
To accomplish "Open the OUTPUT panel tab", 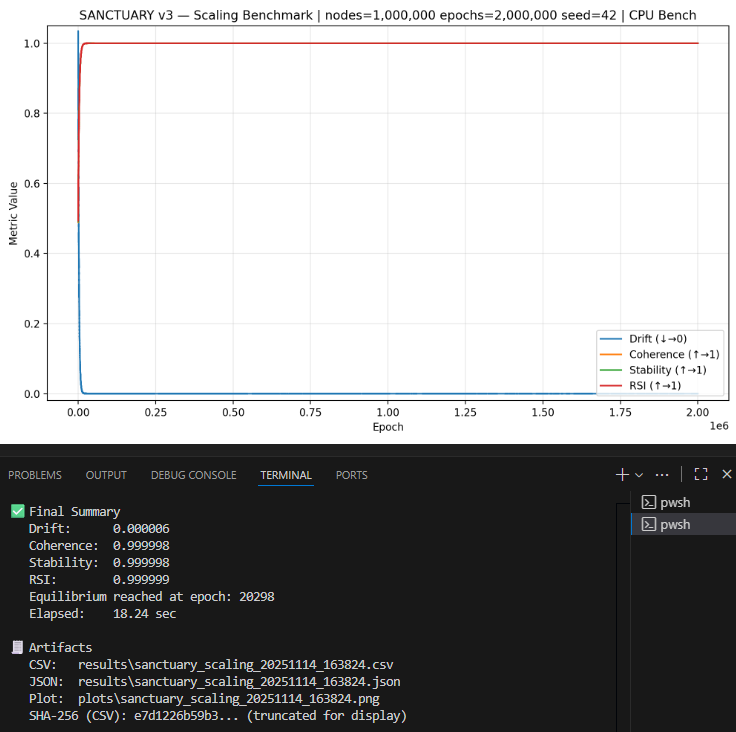I will (x=106, y=475).
